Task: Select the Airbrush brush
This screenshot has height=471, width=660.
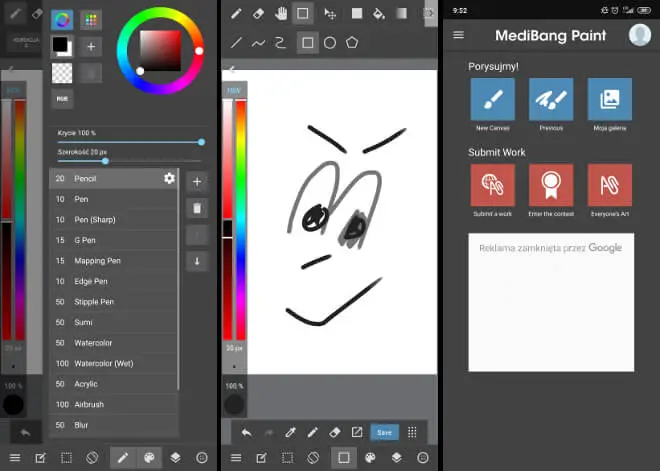Action: pos(114,404)
